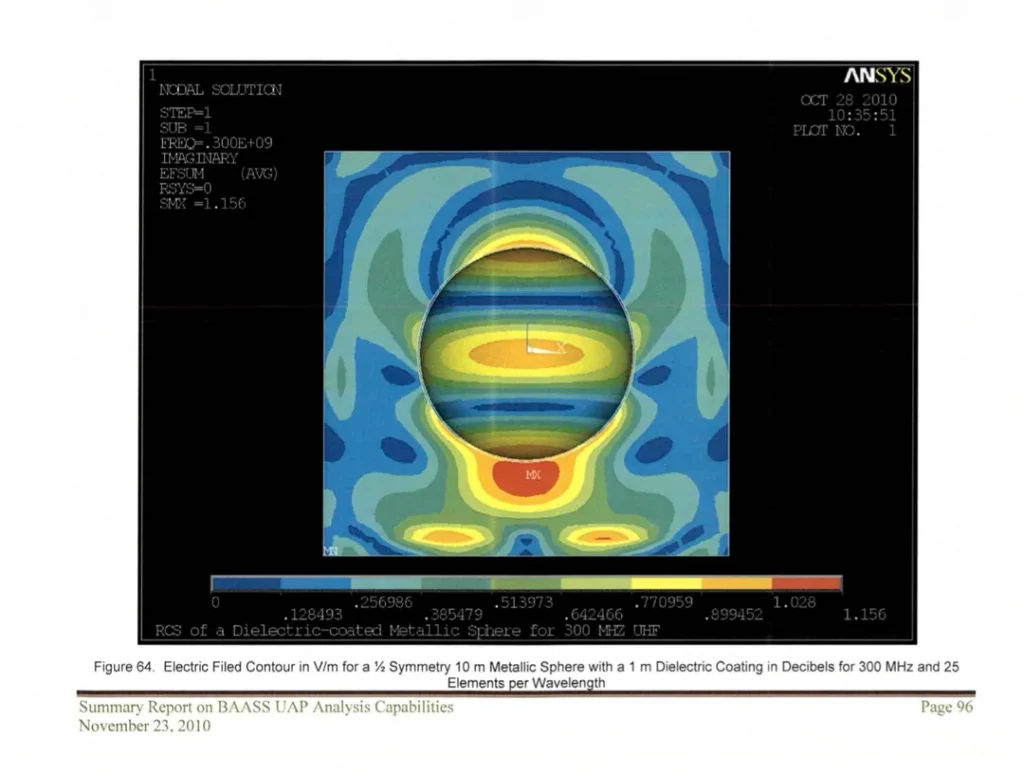This screenshot has height=775, width=1024.
Task: Click the November 23, 2010 footer date
Action: pos(144,726)
